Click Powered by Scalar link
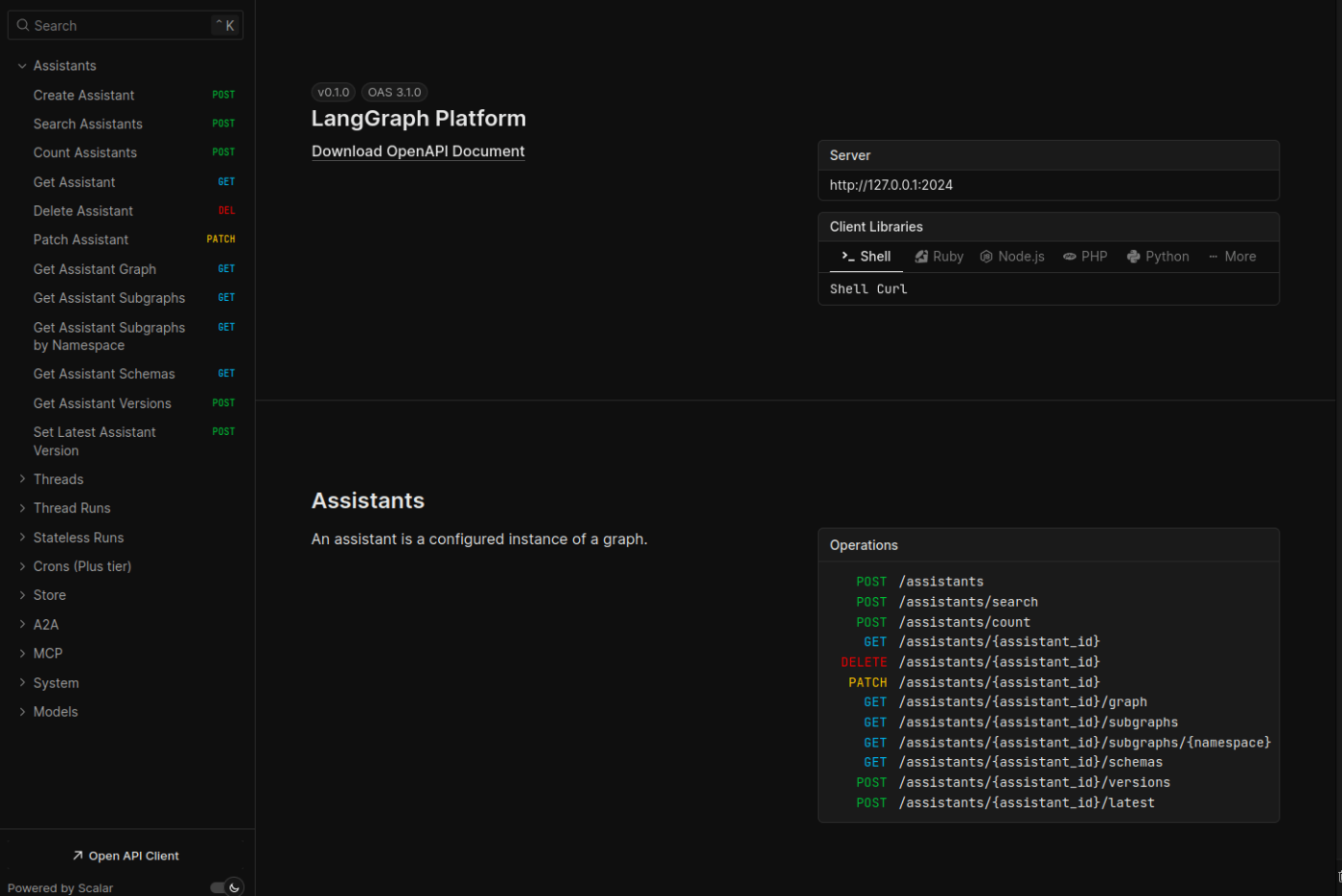The width and height of the screenshot is (1342, 896). (60, 888)
